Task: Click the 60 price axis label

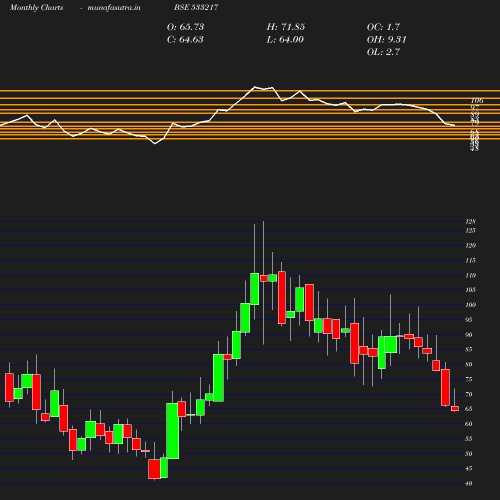Action: 468,424
